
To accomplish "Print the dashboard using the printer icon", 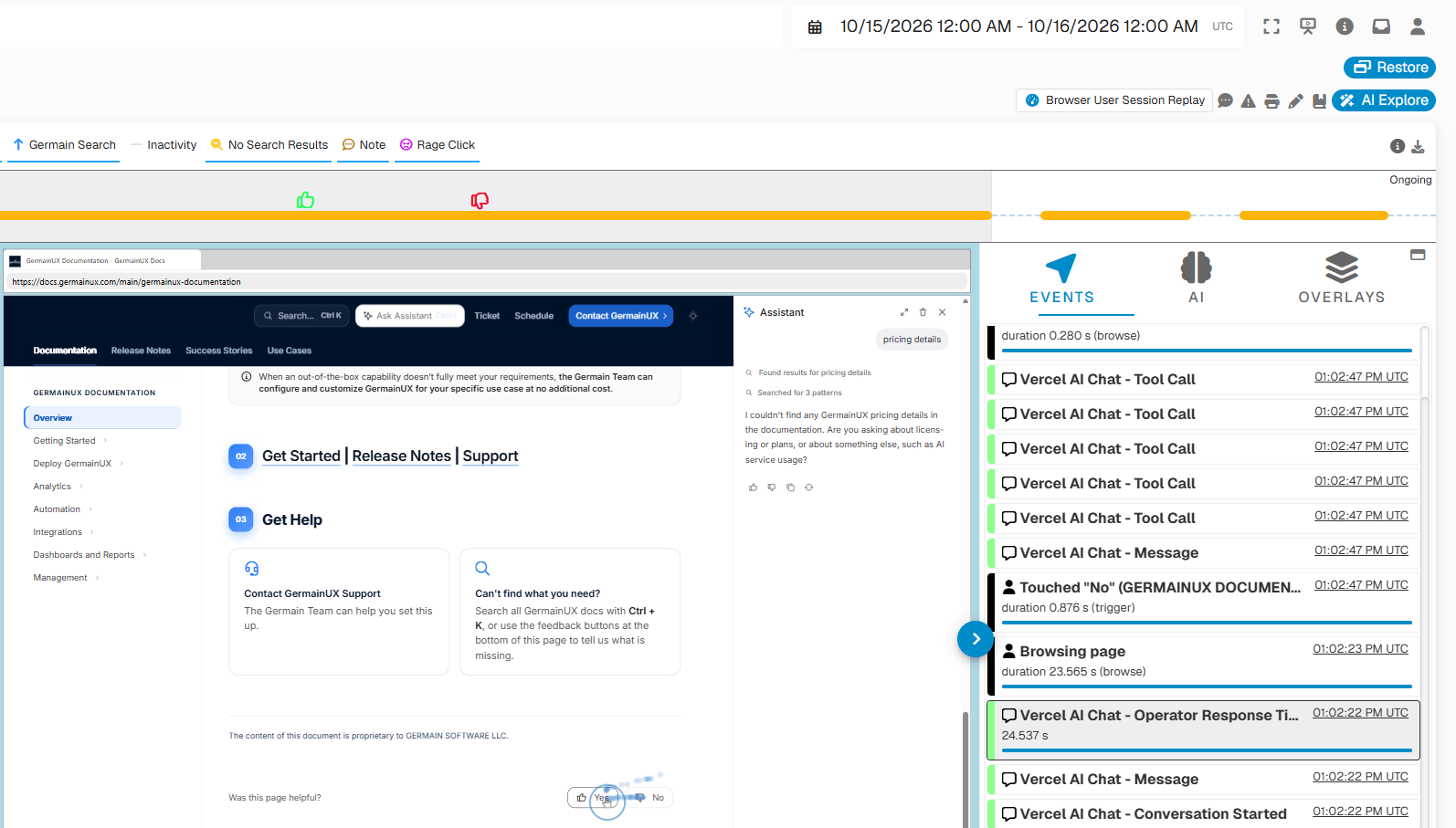I will coord(1271,100).
